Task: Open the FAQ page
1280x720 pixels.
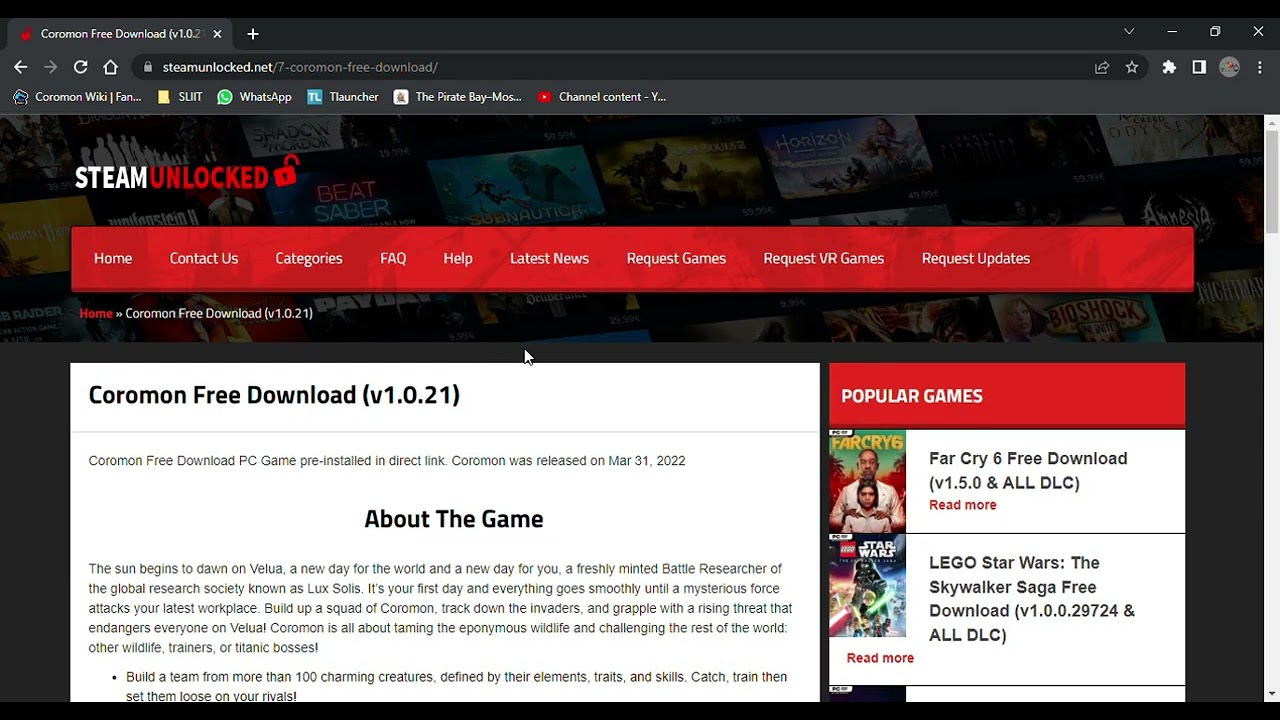Action: coord(393,258)
